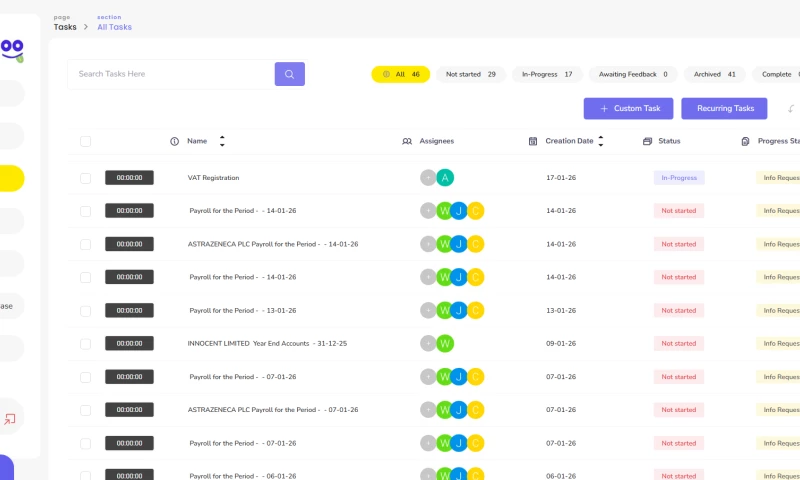Click green W avatar on Payroll 13-01-26 row
800x480 pixels.
[444, 310]
